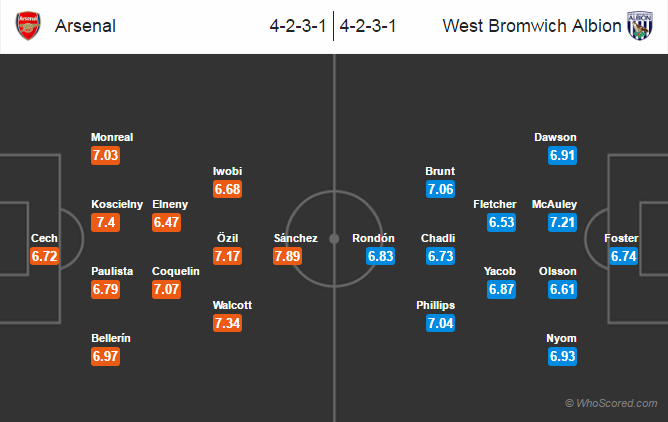Viewport: 668px width, 422px height.
Task: Click Rondón's 6.83 rating badge
Action: [380, 256]
